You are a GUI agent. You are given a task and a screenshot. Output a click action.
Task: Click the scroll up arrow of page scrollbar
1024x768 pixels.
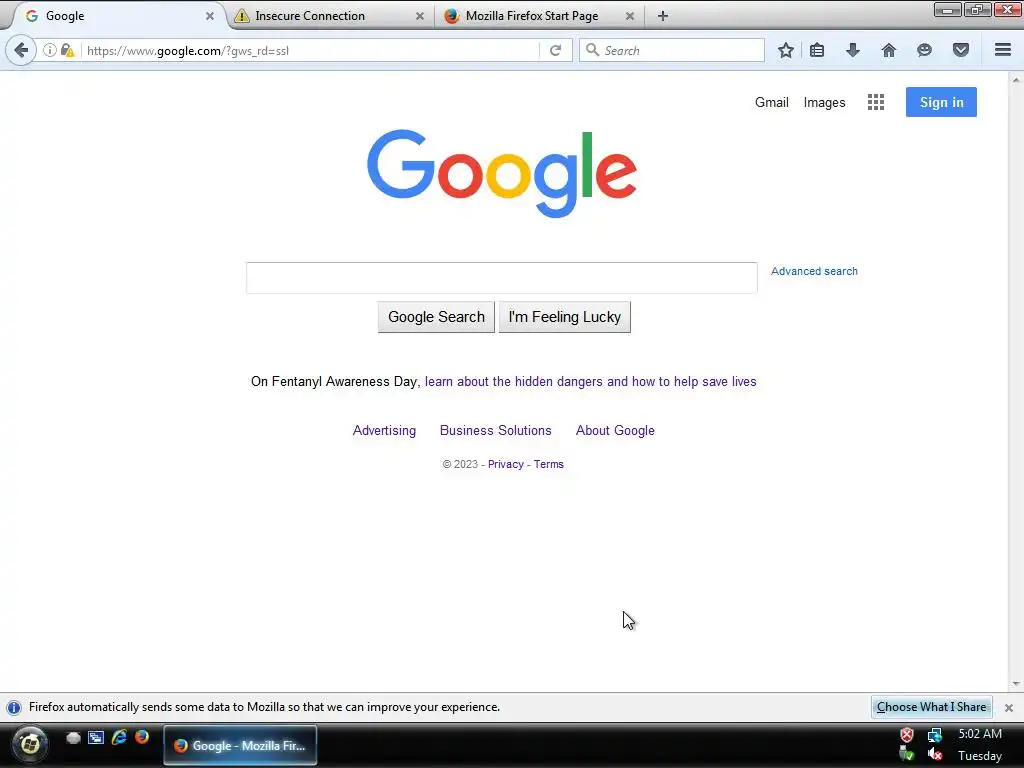(1016, 80)
